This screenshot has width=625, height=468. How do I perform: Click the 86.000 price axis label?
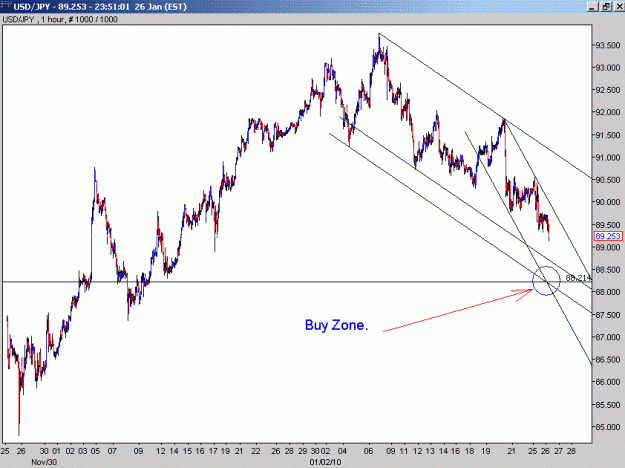608,382
